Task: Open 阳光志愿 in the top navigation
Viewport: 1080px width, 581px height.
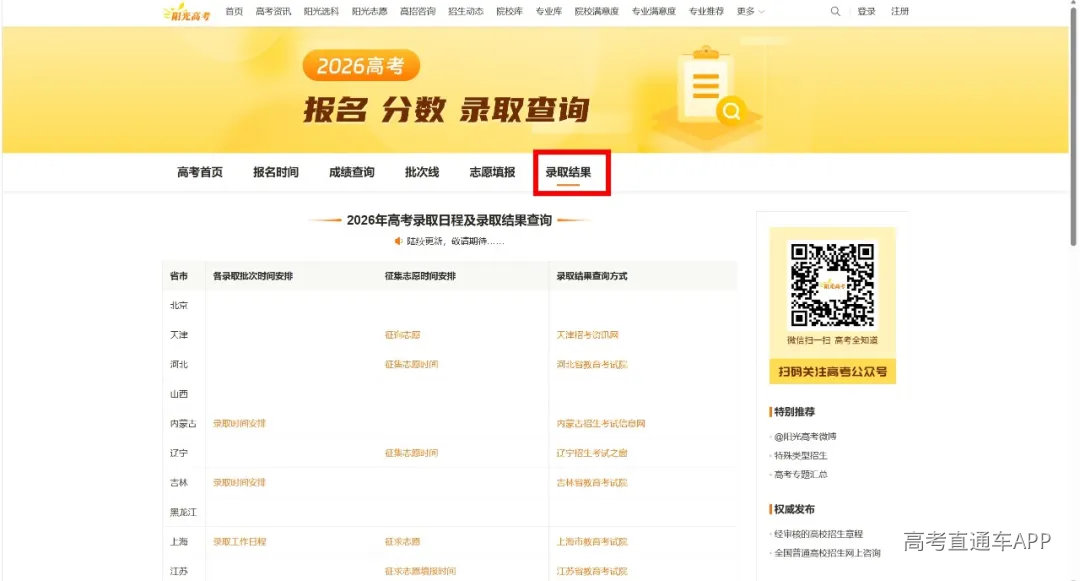Action: point(369,11)
